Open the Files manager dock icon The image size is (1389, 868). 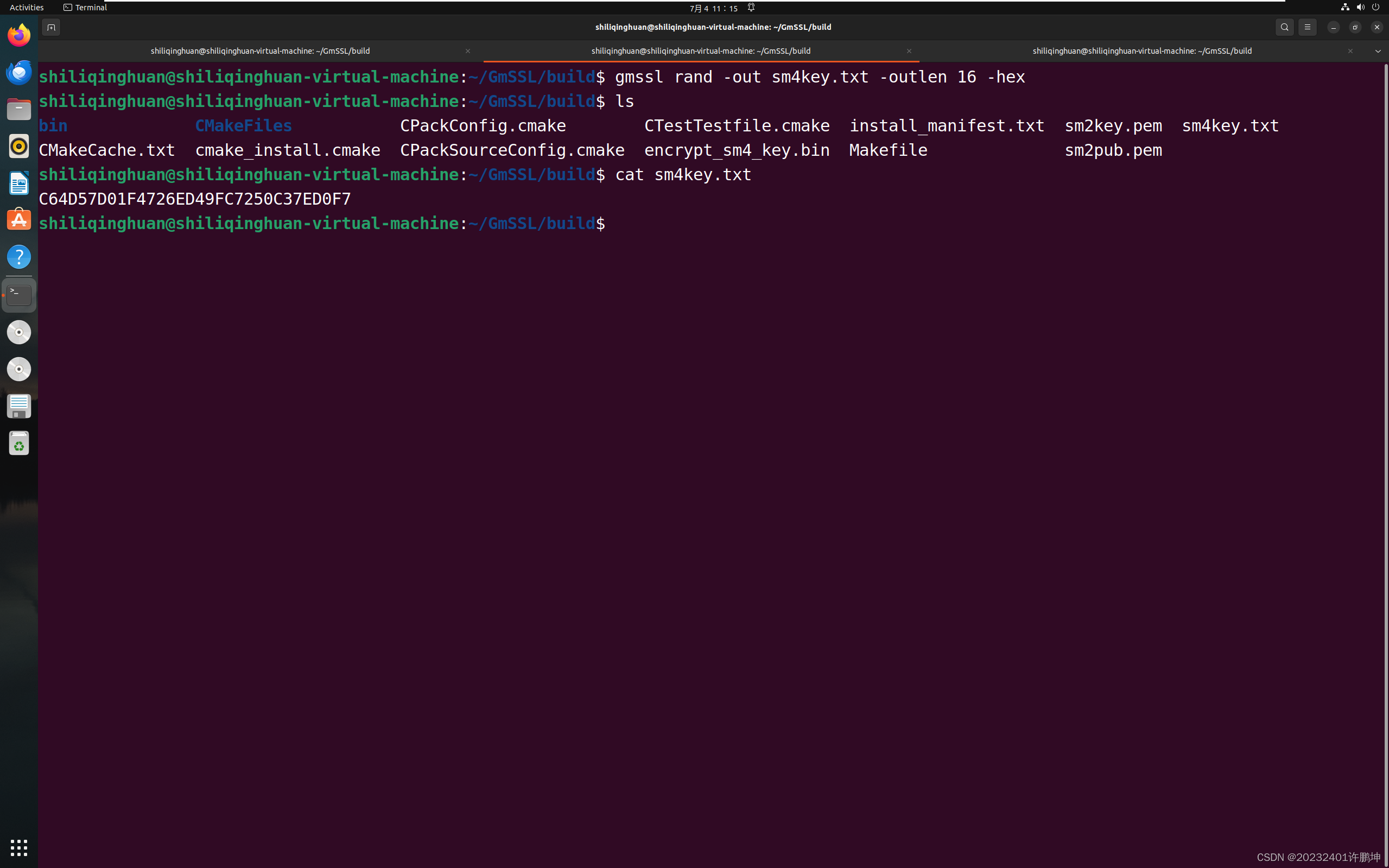tap(19, 109)
